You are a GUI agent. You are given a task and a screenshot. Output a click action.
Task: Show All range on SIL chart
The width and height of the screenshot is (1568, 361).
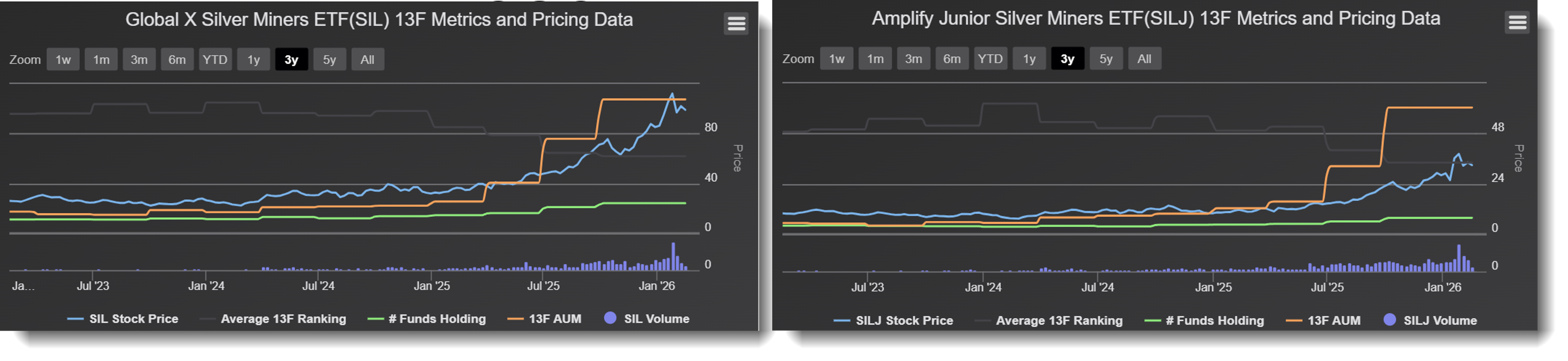coord(367,60)
